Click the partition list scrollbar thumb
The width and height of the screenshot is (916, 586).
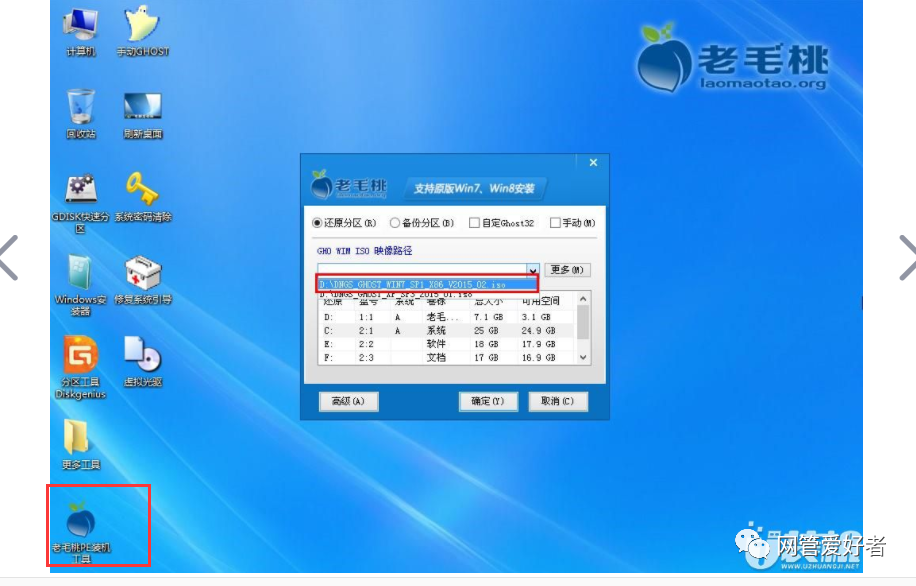pyautogui.click(x=582, y=322)
